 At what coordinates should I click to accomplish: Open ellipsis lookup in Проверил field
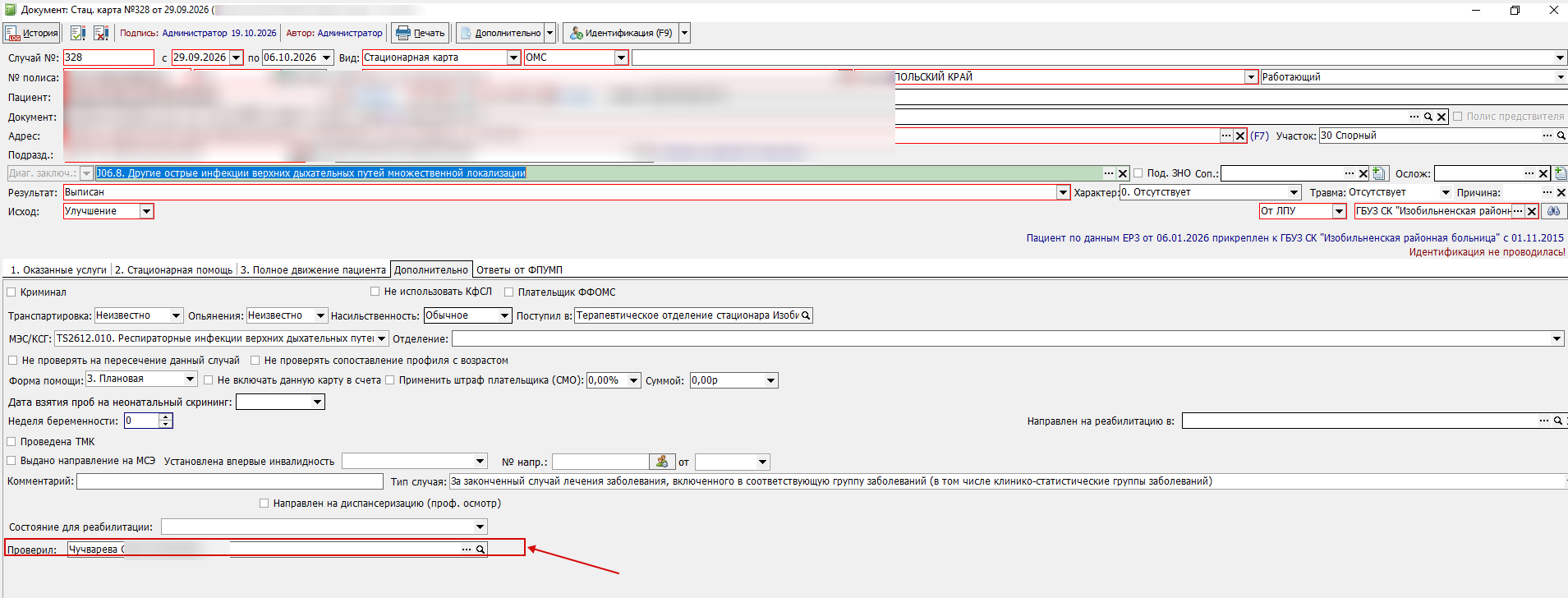[467, 549]
